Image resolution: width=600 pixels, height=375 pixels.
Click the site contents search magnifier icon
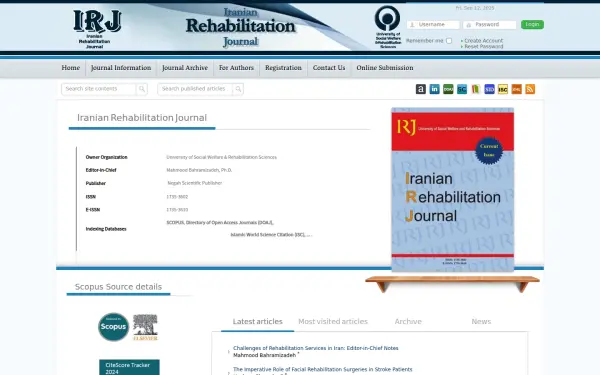142,89
